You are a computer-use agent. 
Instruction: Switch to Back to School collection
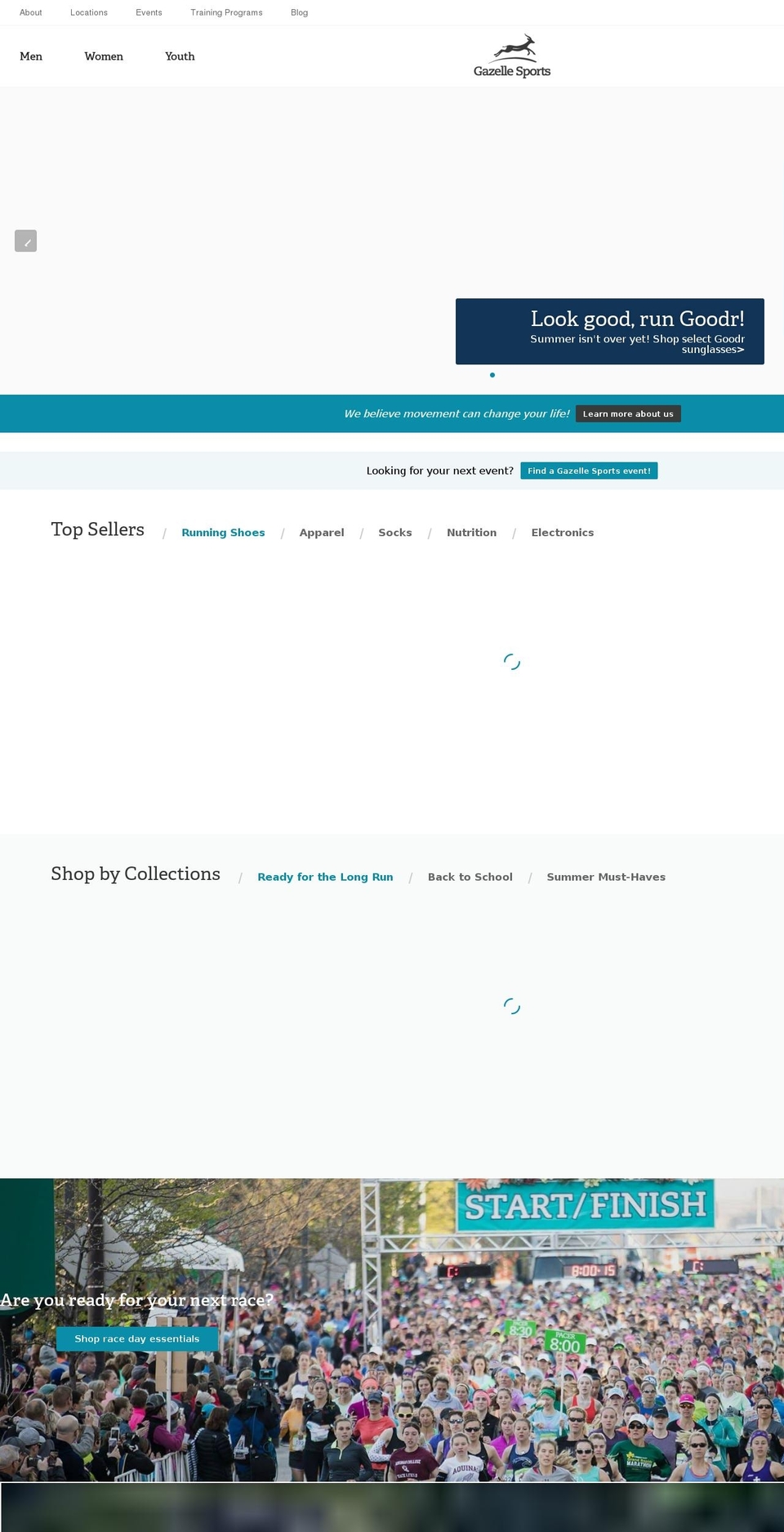[470, 877]
